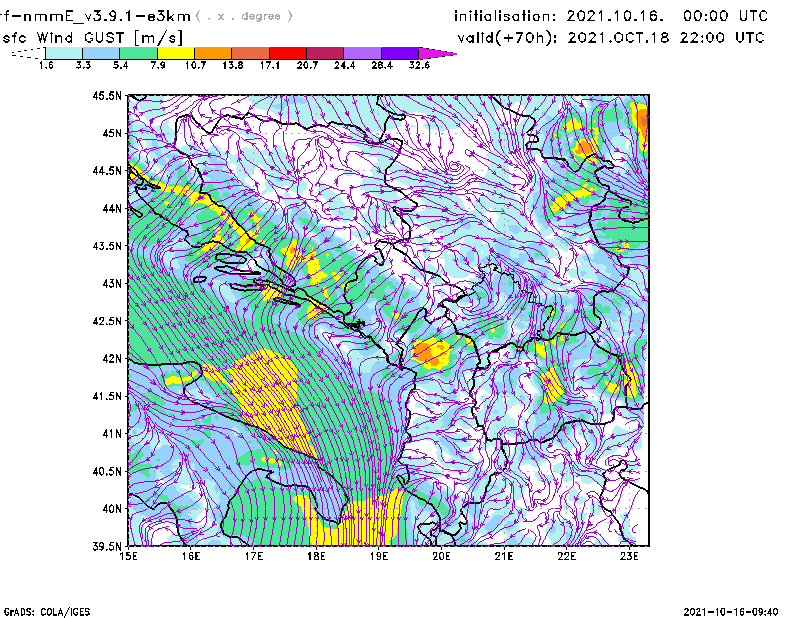
Task: Click legend value 20.7
Action: point(307,65)
